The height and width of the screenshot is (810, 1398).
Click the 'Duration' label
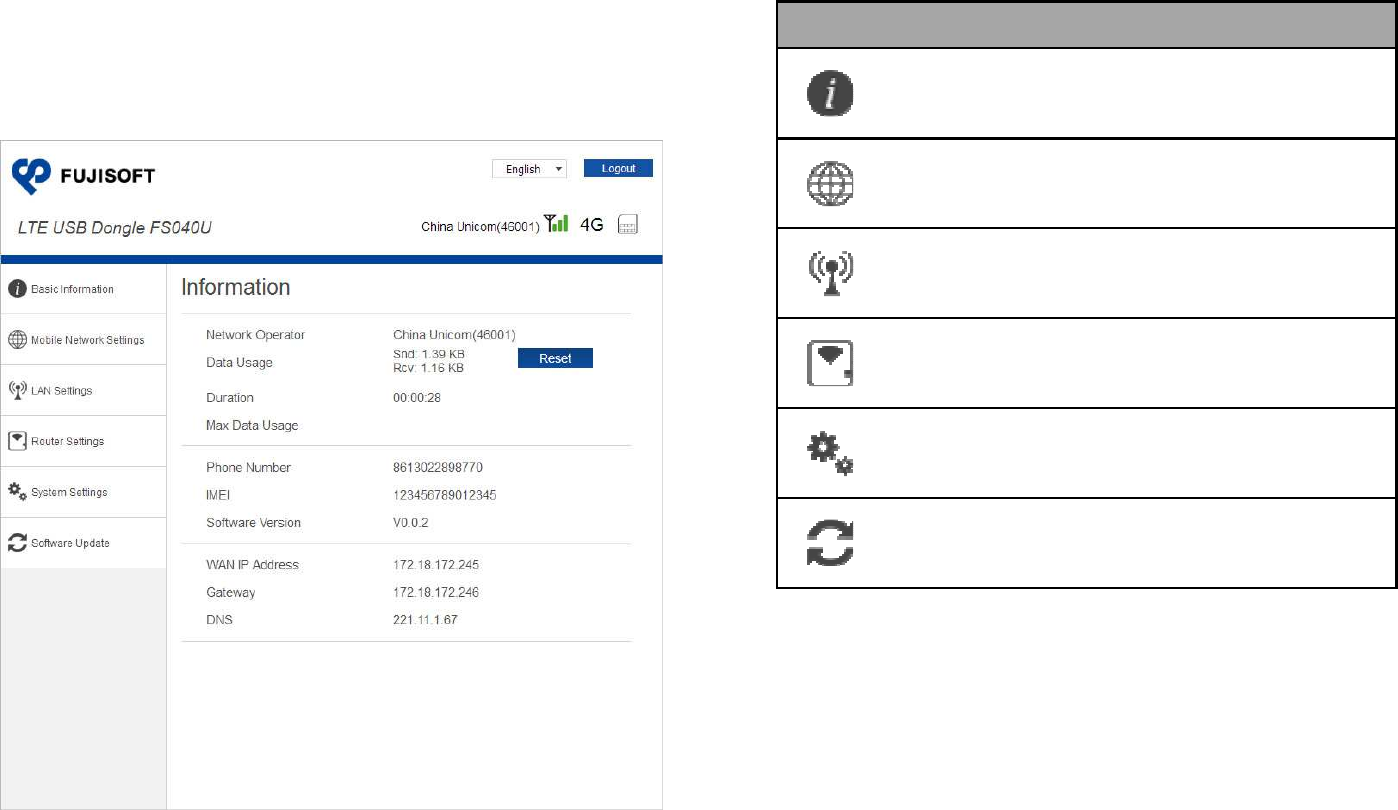click(x=230, y=398)
